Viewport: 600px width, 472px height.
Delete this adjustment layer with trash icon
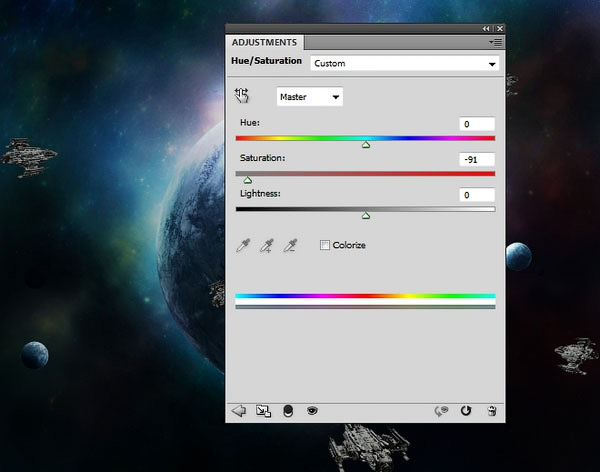point(491,410)
